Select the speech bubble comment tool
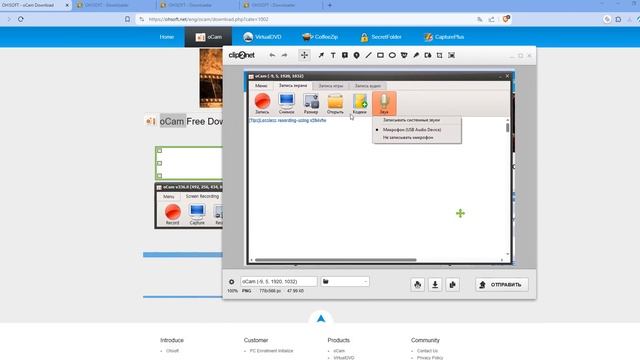 tap(345, 55)
